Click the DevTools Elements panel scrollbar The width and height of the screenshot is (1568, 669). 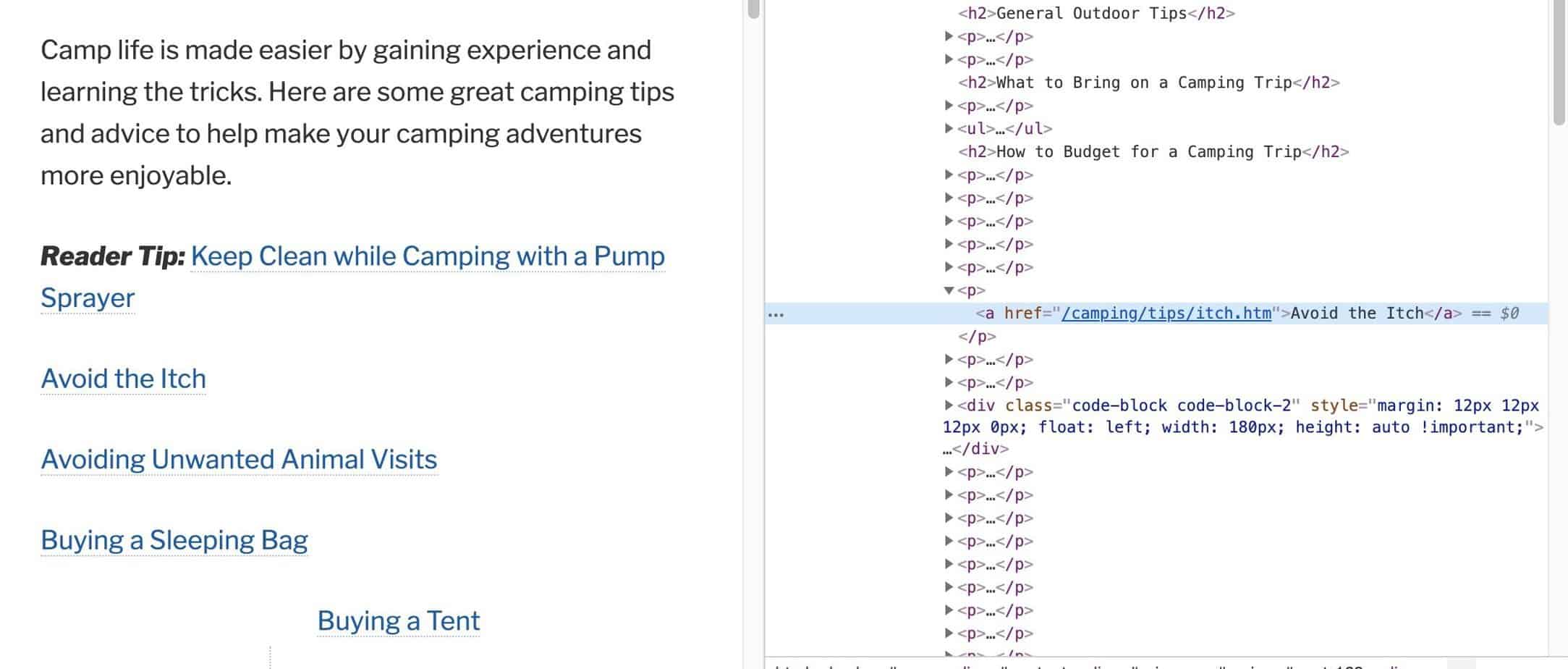[1559, 65]
